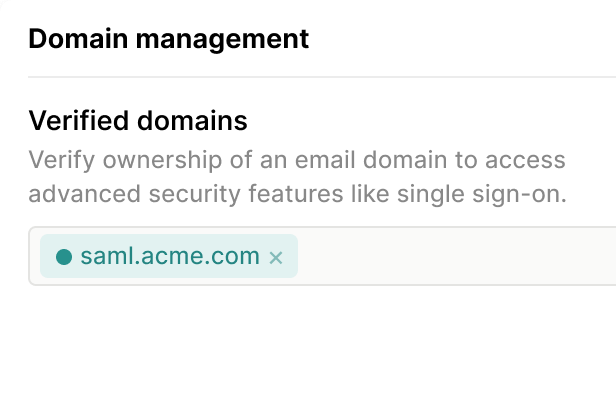Click the Verified domains section label
Image resolution: width=616 pixels, height=400 pixels.
137,121
